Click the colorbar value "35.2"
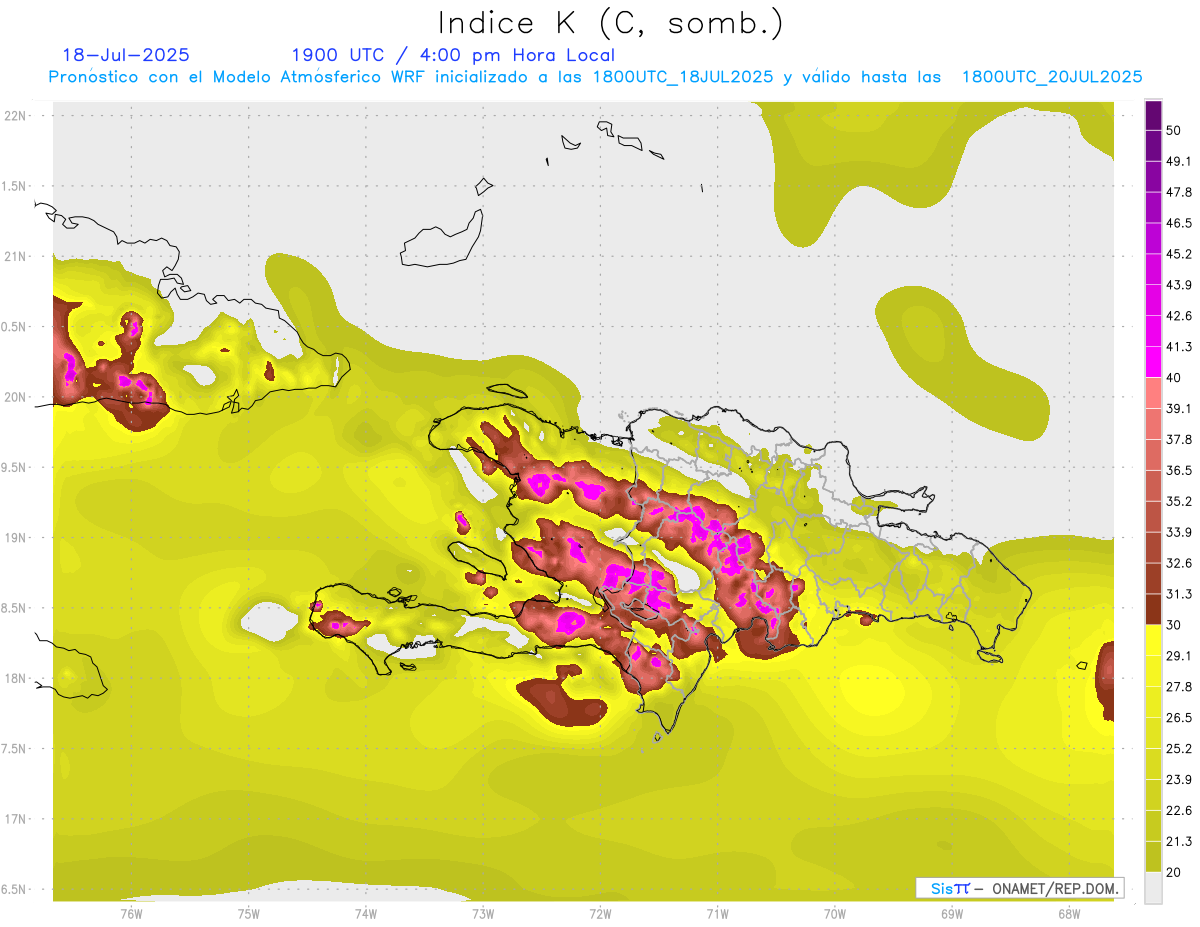Viewport: 1200px width, 927px height. click(1179, 501)
